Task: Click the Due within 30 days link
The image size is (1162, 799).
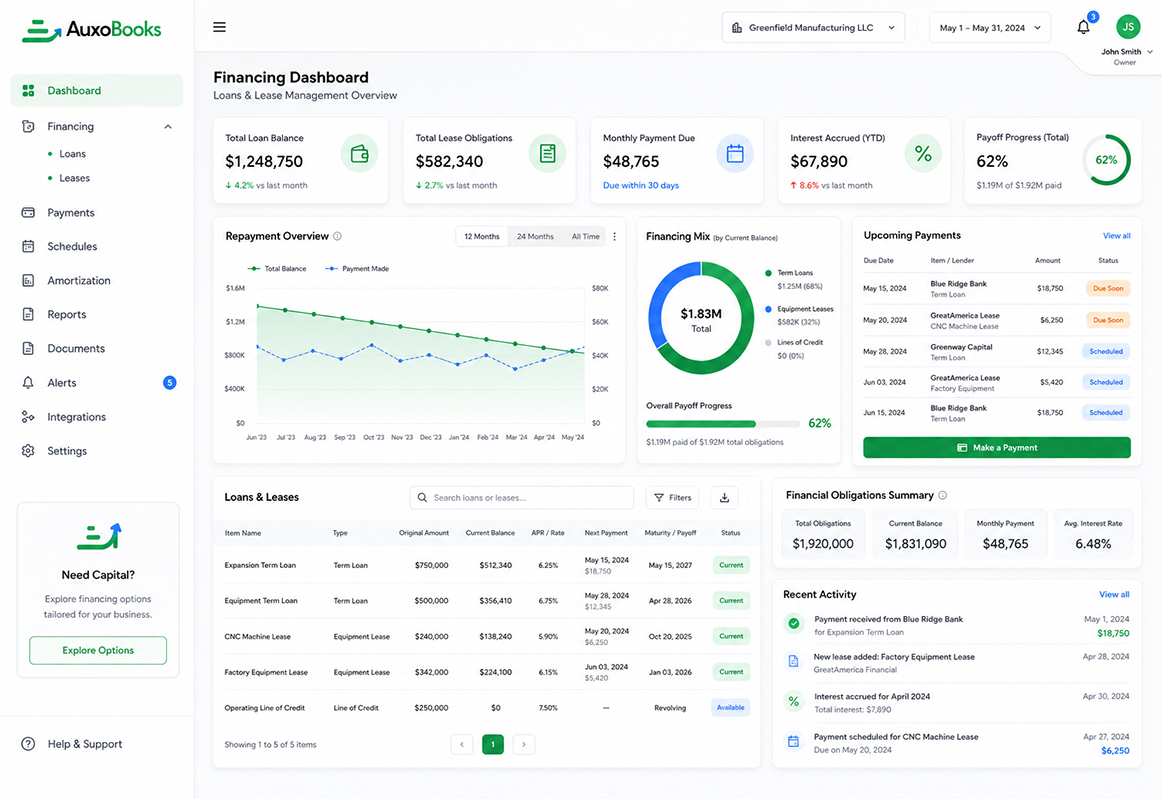Action: tap(640, 185)
